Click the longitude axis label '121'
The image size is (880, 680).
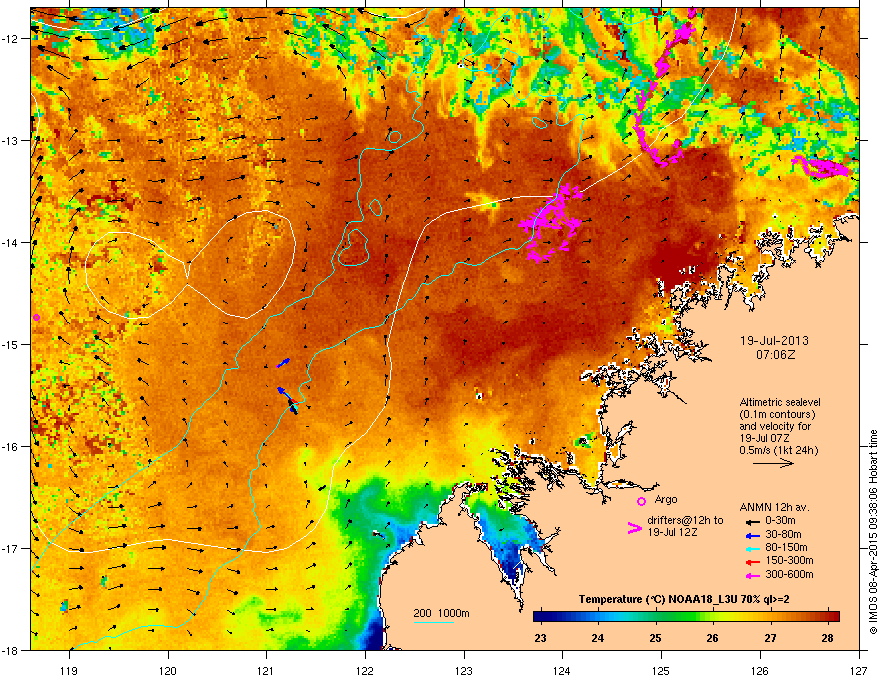point(267,670)
